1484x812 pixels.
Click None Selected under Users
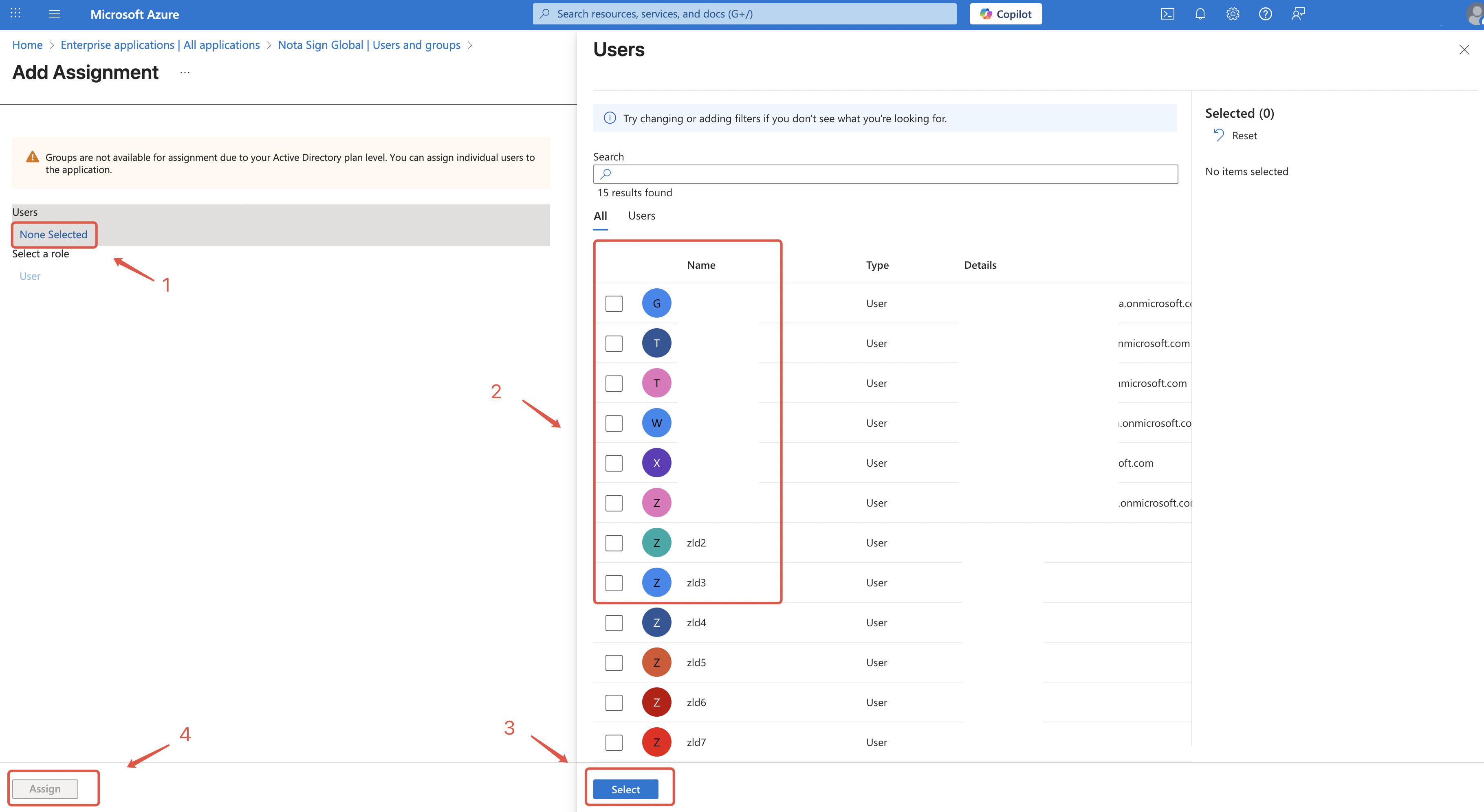(53, 235)
